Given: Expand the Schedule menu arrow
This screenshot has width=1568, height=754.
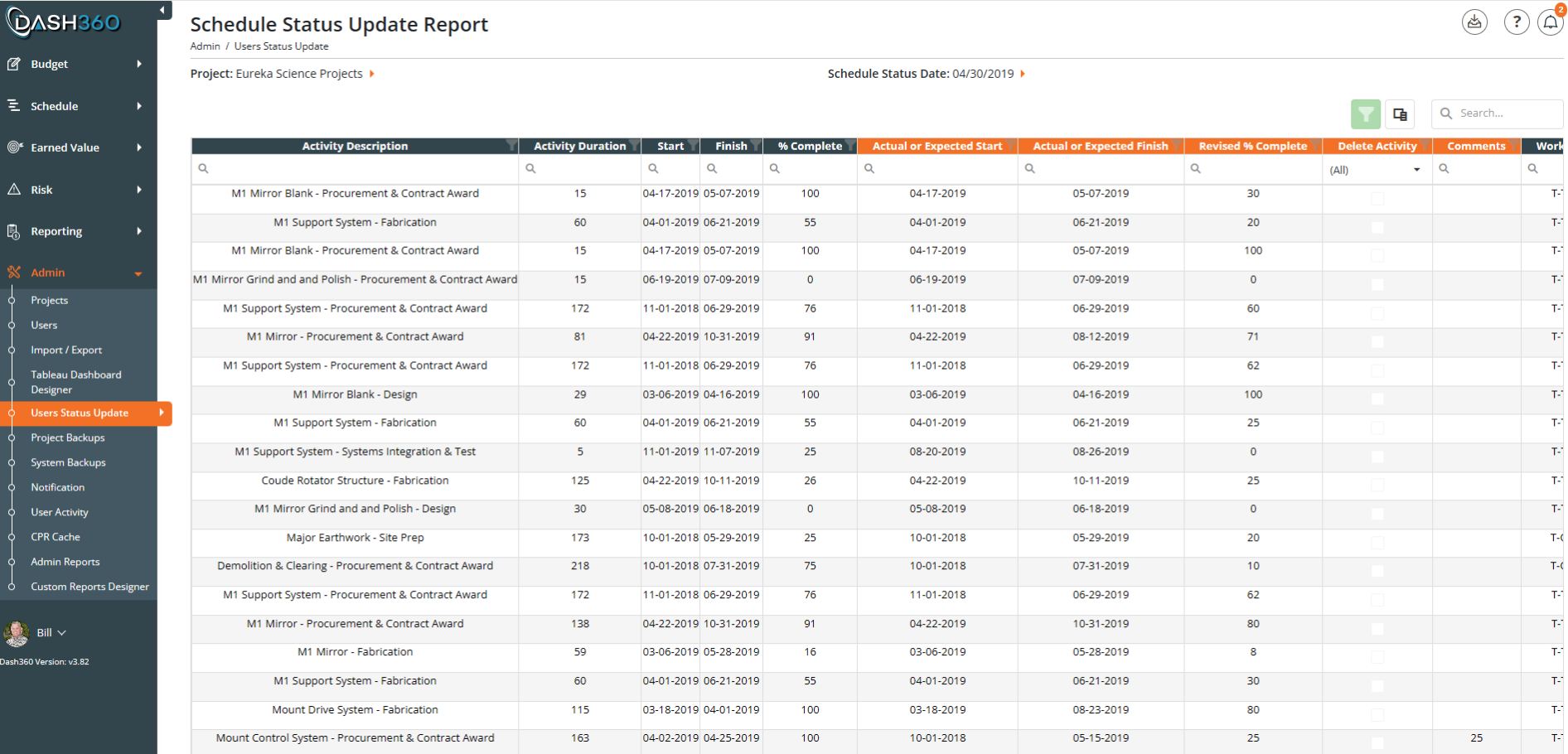Looking at the screenshot, I should [x=139, y=106].
